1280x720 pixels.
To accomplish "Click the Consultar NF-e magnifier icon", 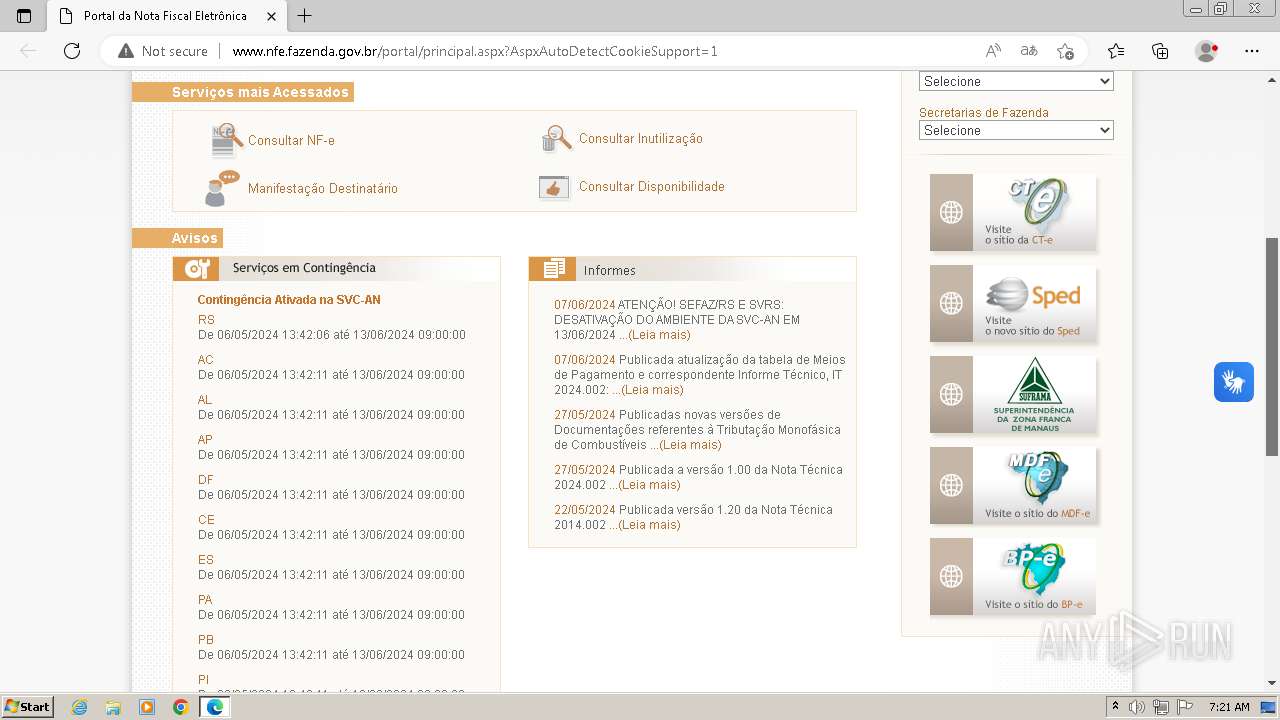I will (227, 140).
